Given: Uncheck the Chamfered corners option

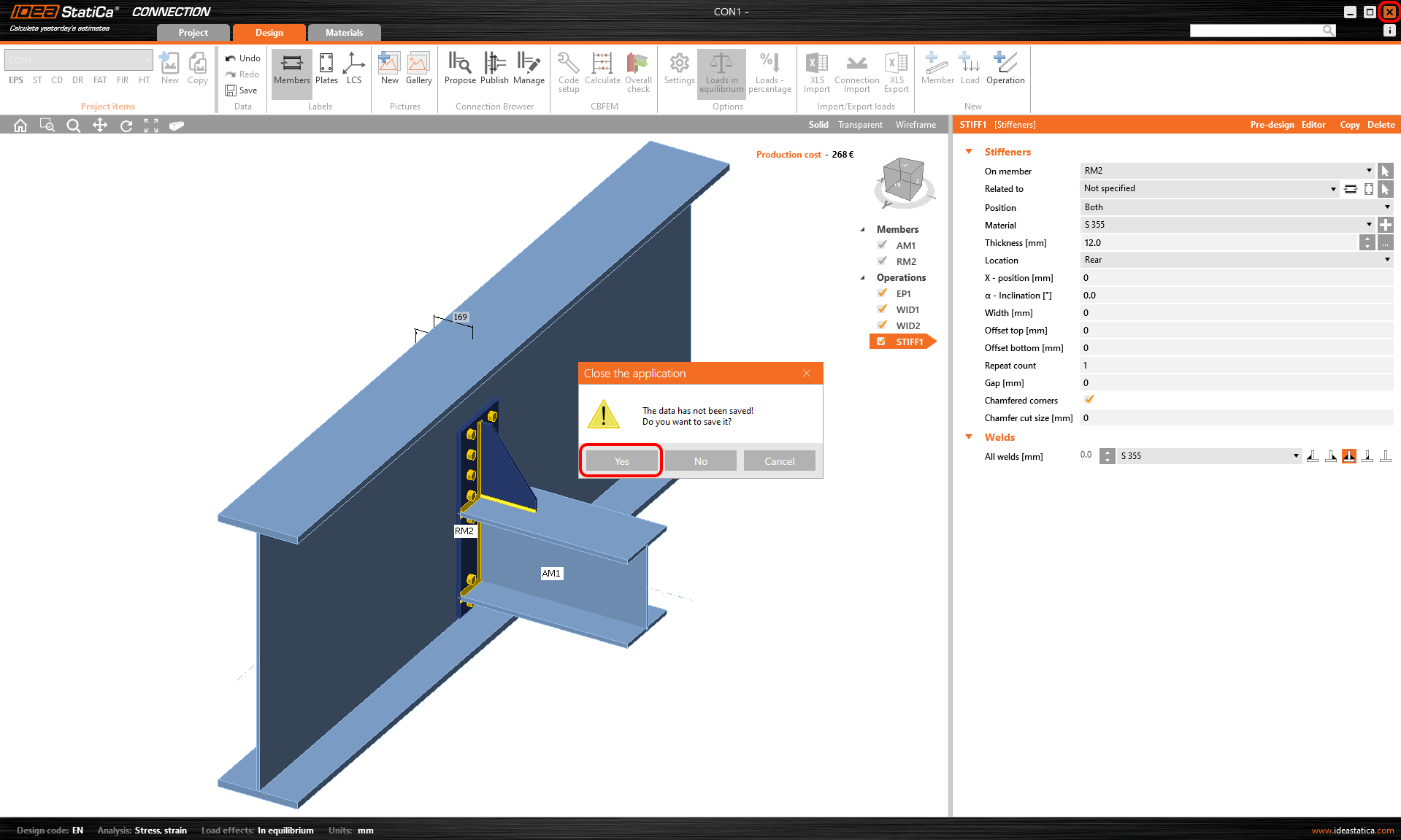Looking at the screenshot, I should (x=1089, y=400).
